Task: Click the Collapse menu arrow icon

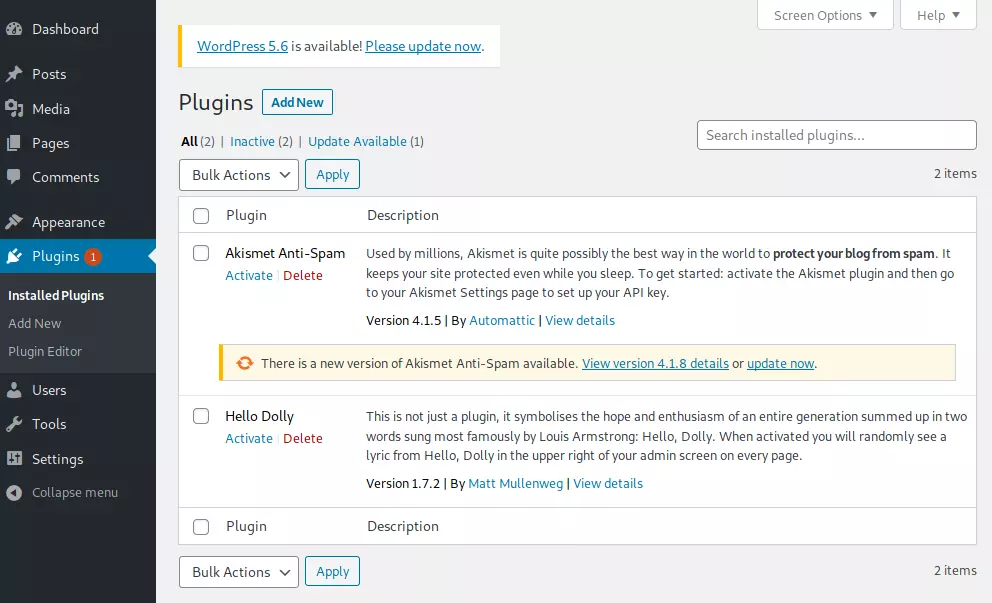Action: 14,492
